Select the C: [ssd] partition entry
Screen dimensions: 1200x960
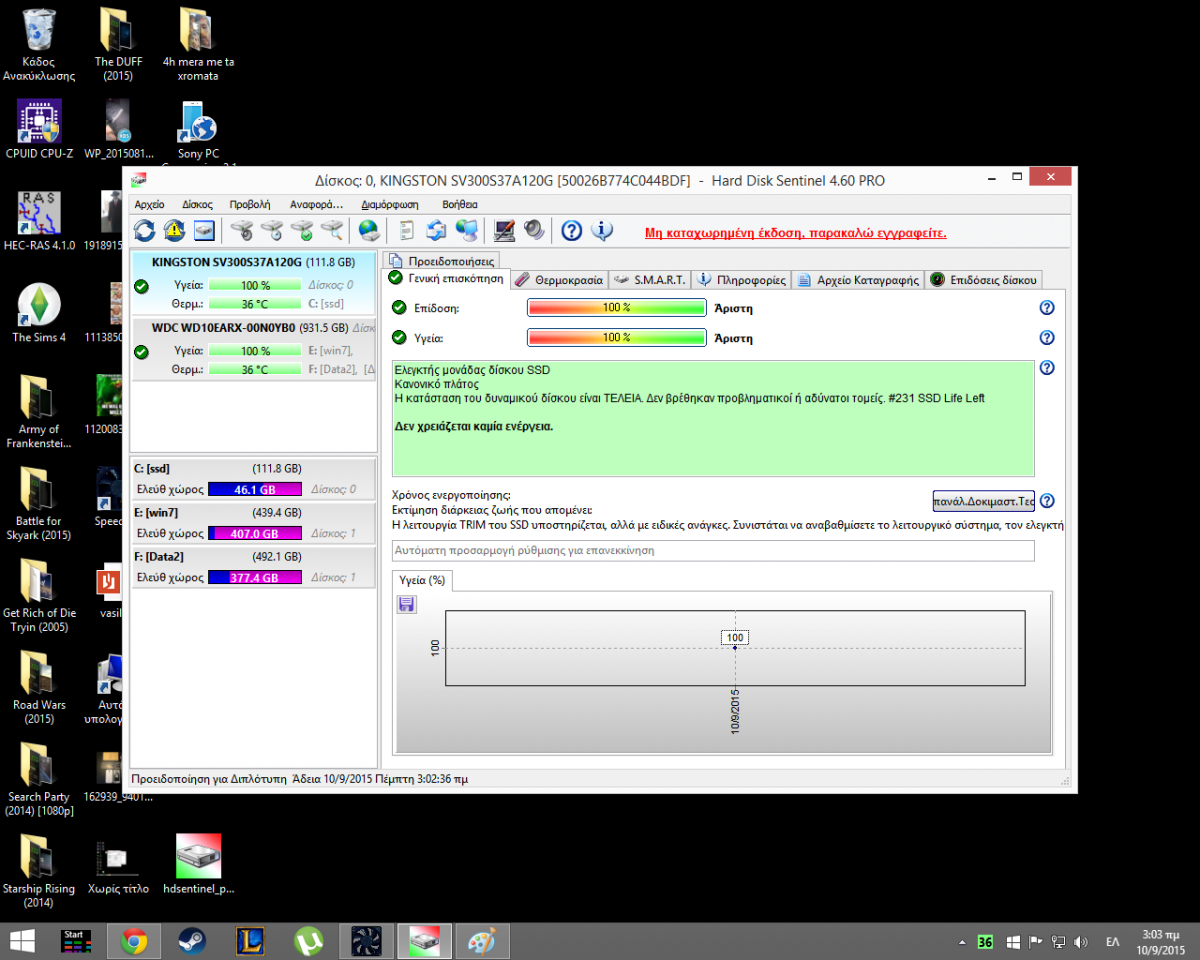click(254, 479)
